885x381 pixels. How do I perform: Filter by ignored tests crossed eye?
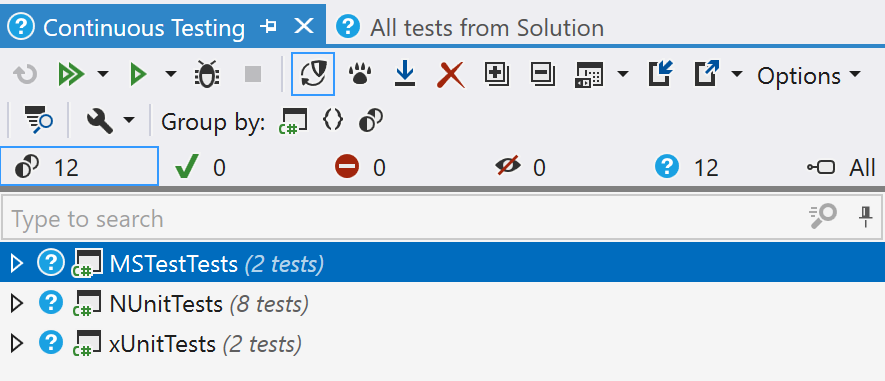pos(520,167)
